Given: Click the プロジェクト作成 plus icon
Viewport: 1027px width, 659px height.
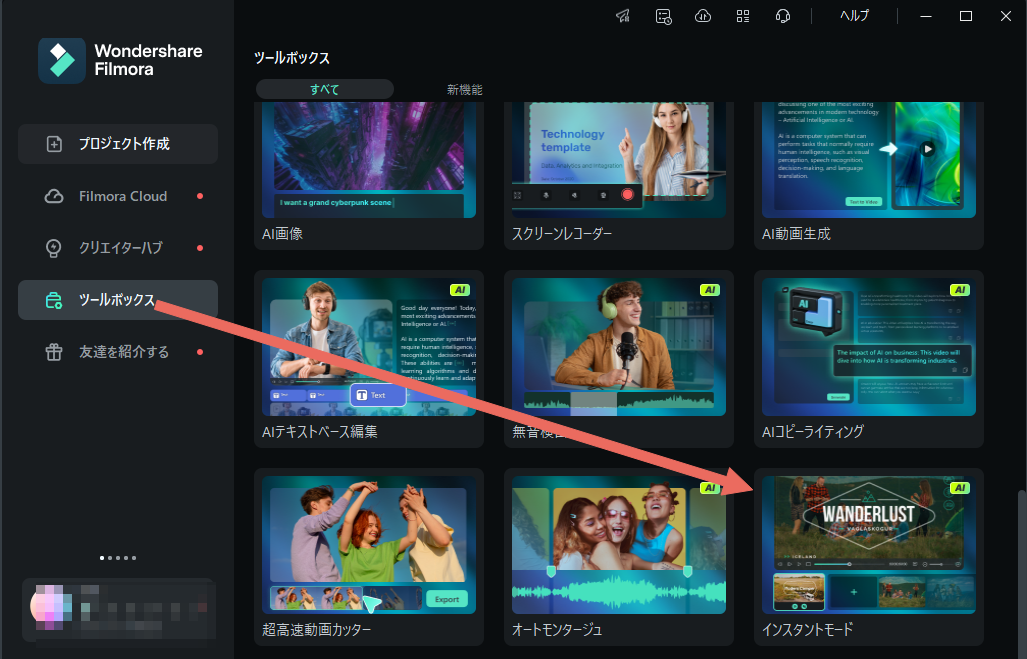Looking at the screenshot, I should (x=54, y=144).
